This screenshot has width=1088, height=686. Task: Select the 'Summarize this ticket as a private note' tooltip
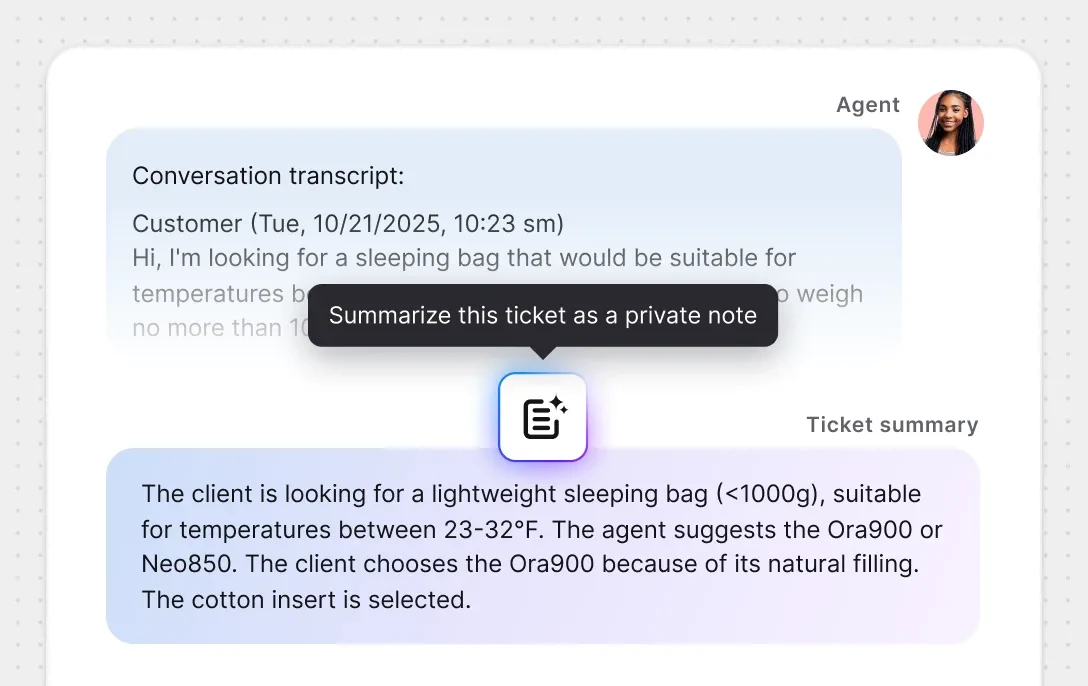543,315
